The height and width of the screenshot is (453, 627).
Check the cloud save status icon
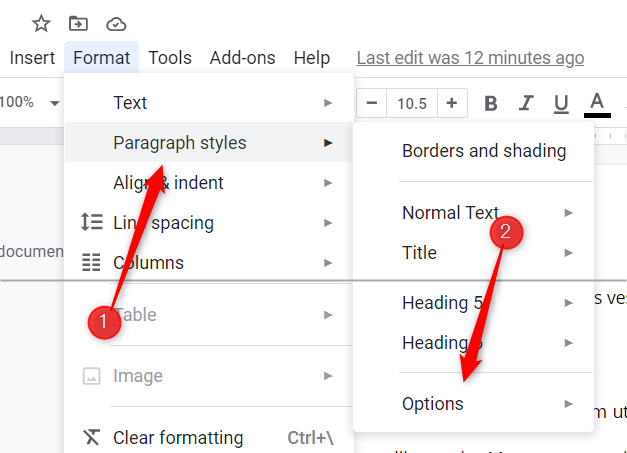click(116, 23)
